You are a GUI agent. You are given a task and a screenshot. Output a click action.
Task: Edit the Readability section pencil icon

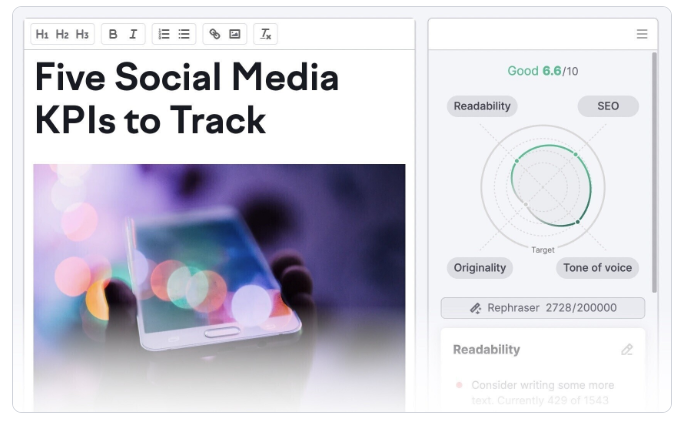click(x=627, y=349)
